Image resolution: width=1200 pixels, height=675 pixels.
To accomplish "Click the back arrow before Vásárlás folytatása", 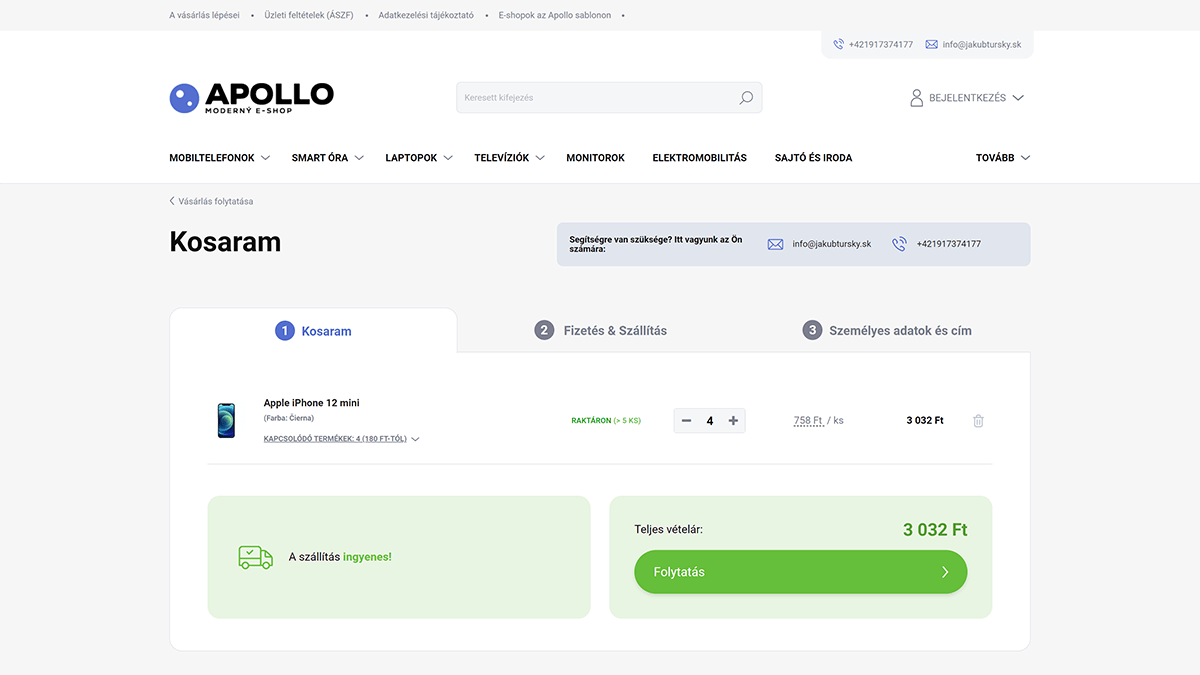I will tap(172, 201).
